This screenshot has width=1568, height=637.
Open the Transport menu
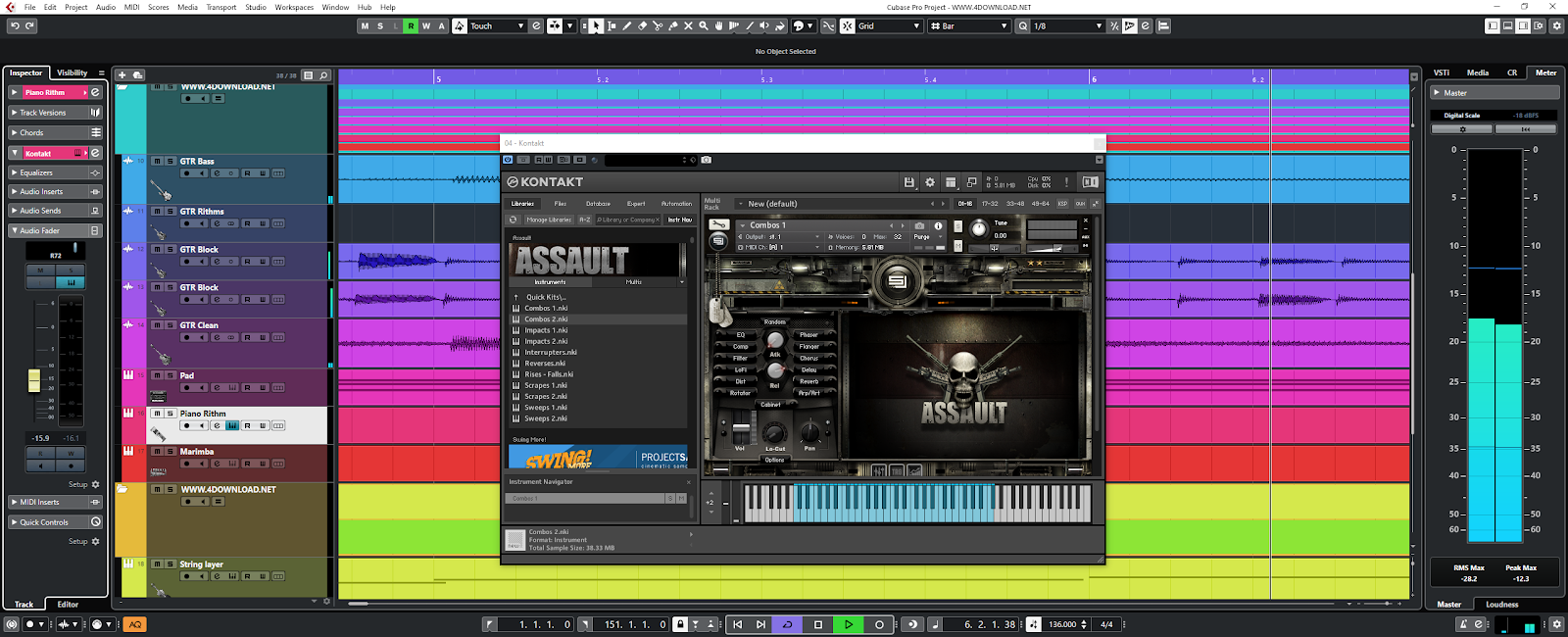point(220,7)
